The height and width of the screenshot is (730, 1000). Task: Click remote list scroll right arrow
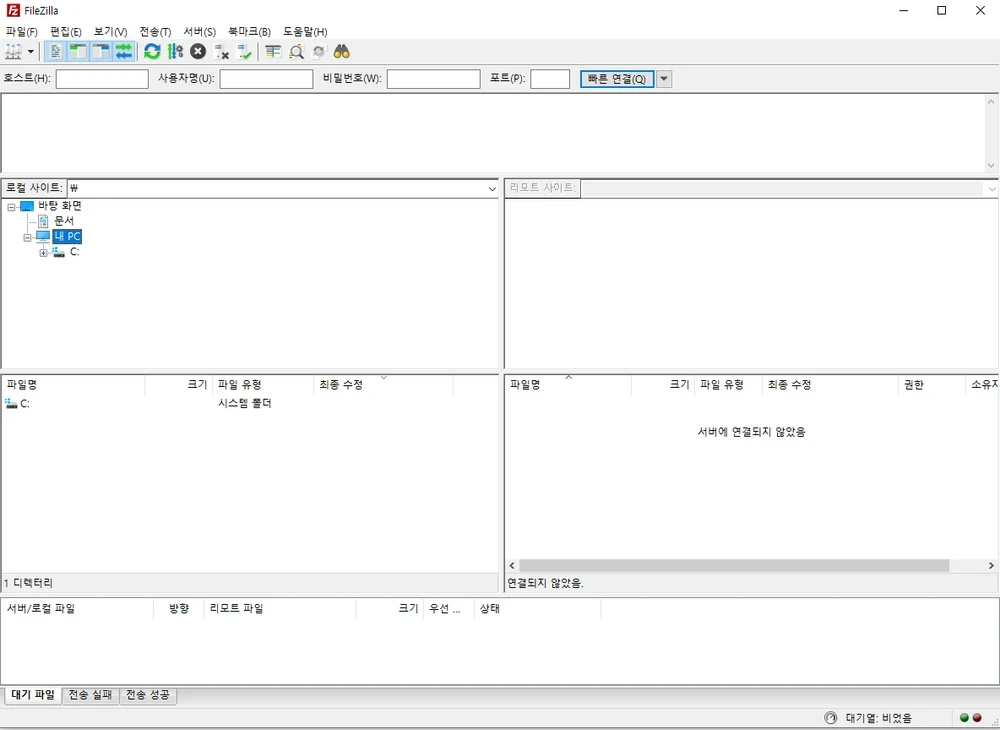(x=991, y=566)
